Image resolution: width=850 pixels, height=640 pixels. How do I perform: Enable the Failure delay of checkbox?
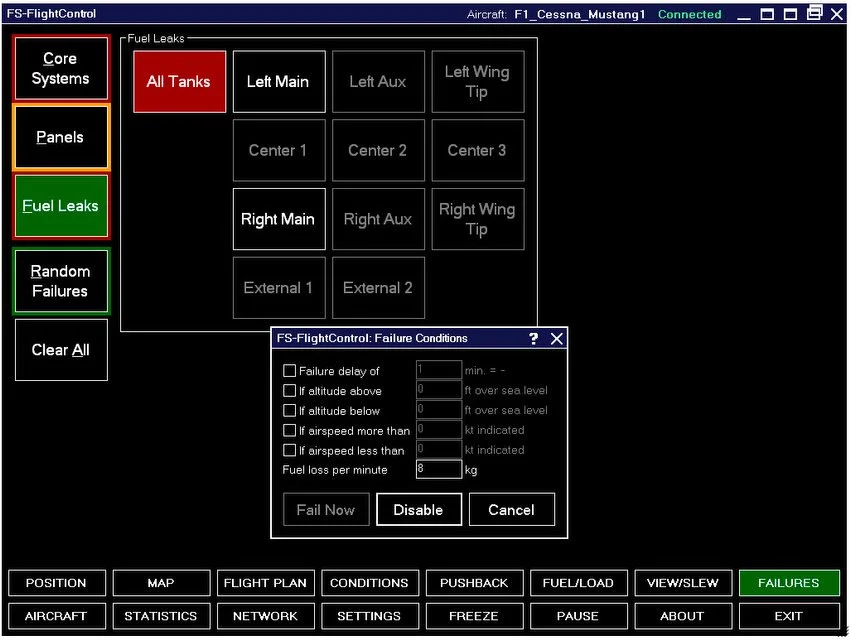pyautogui.click(x=290, y=370)
